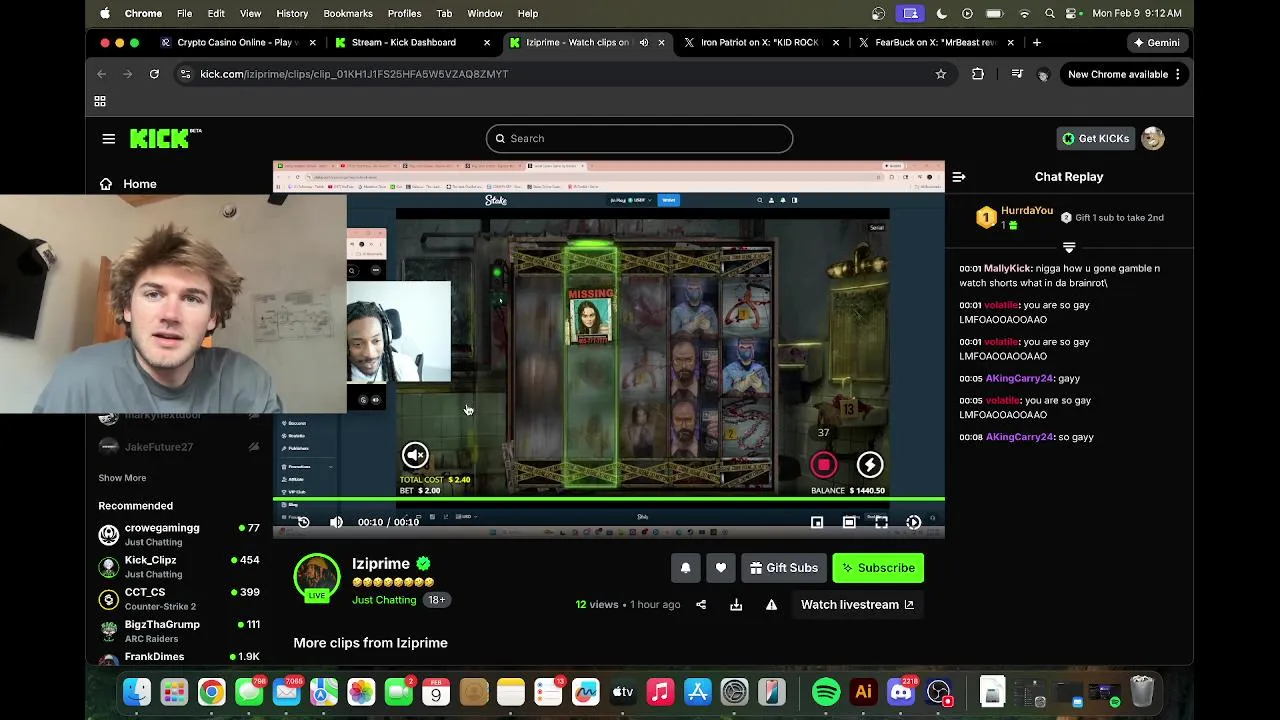Image resolution: width=1280 pixels, height=720 pixels.
Task: Open Spotlight search in menu bar
Action: click(x=1050, y=14)
